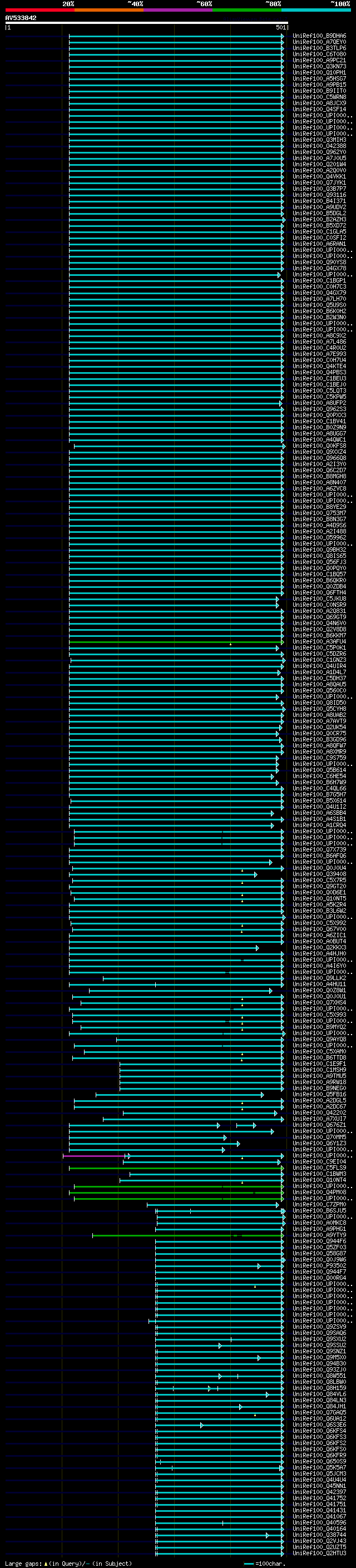Select label UniRef100_C1BGP1

point(319,280)
